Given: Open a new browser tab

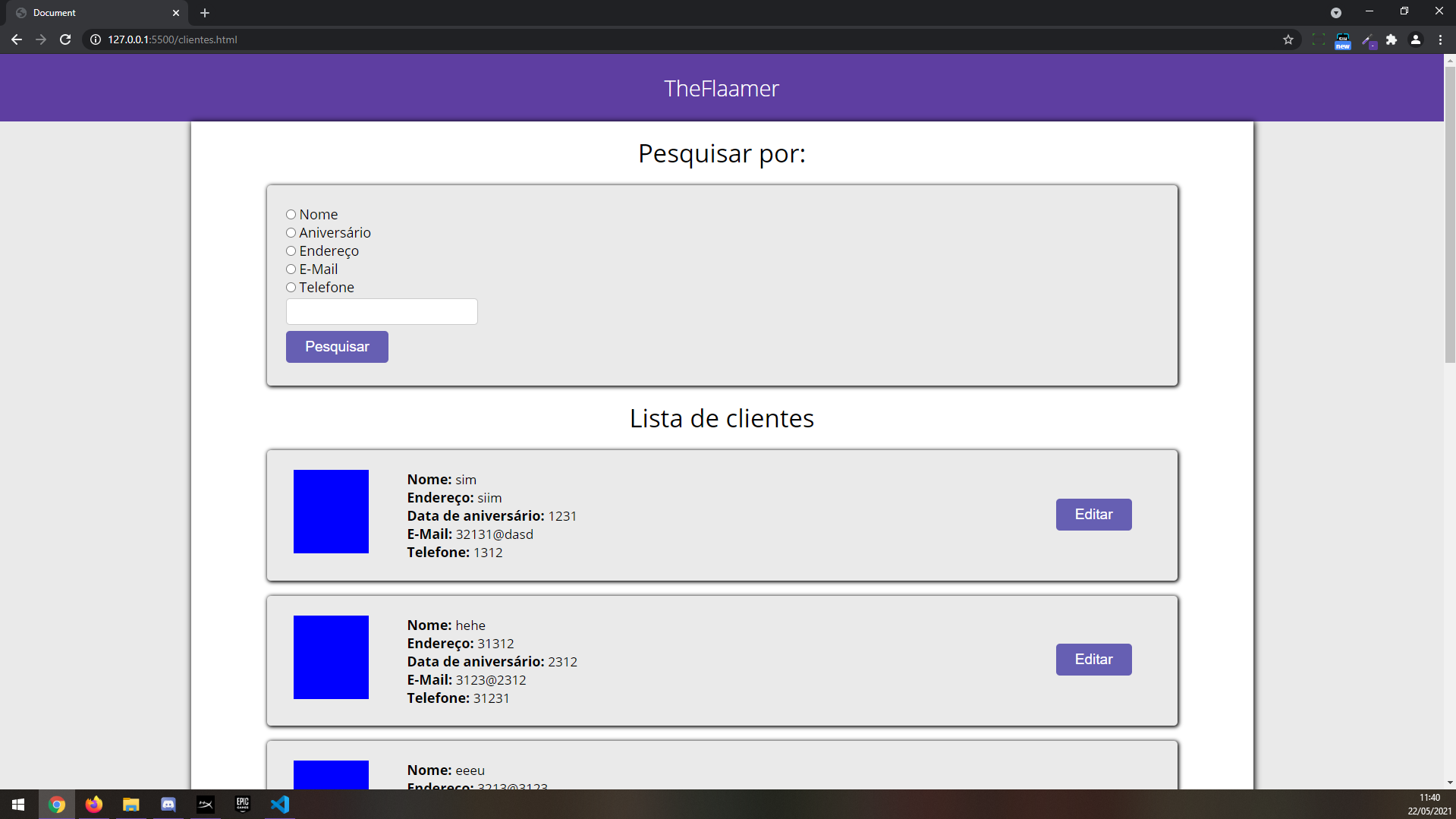Looking at the screenshot, I should 205,13.
